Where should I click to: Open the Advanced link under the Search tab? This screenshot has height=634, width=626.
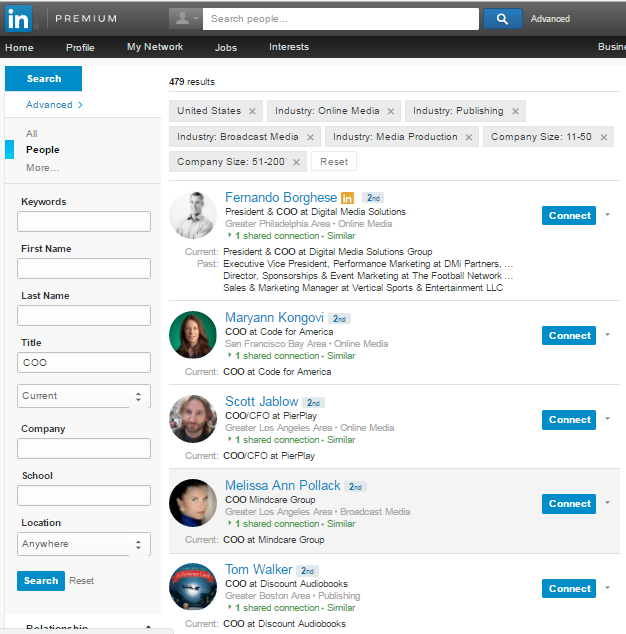(54, 105)
